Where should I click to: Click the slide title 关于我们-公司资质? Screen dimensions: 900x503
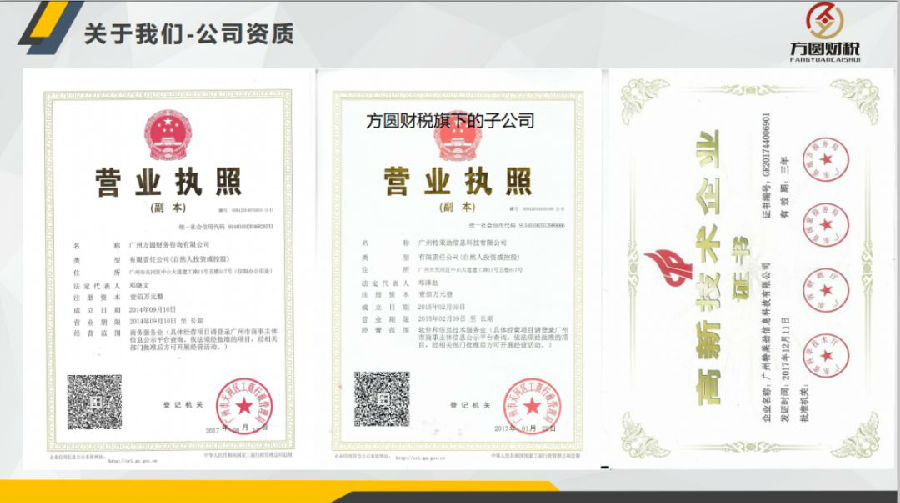click(x=188, y=33)
